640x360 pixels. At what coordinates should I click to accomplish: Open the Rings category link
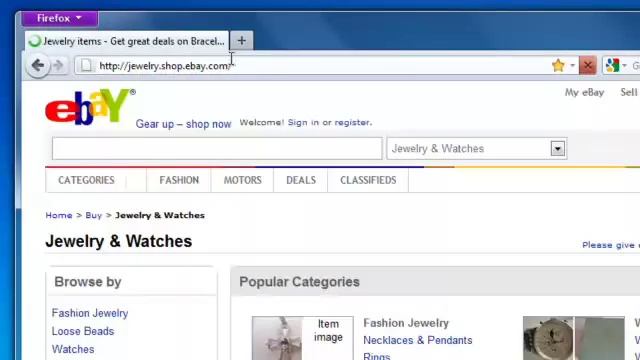pyautogui.click(x=377, y=356)
